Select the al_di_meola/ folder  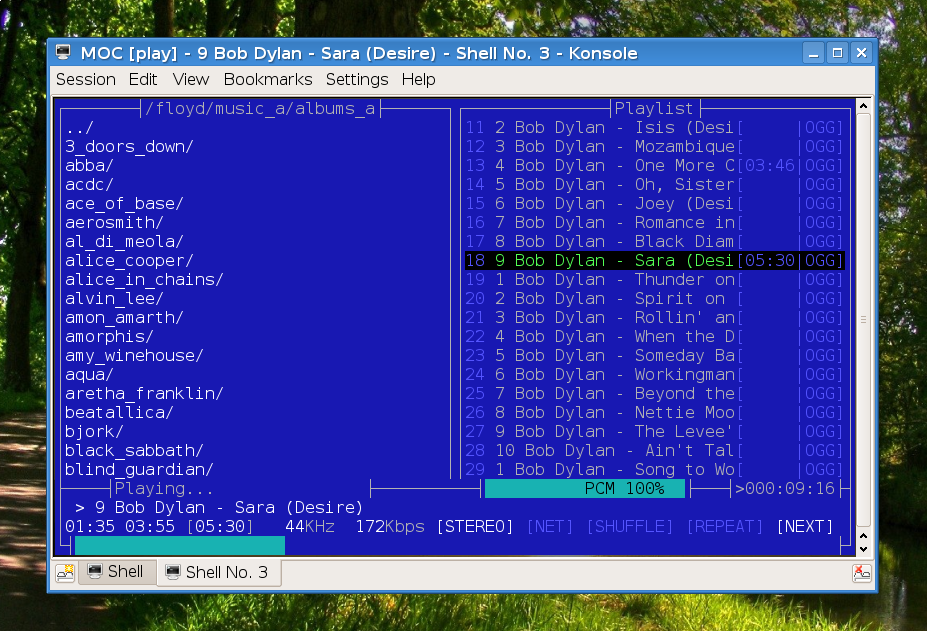124,241
